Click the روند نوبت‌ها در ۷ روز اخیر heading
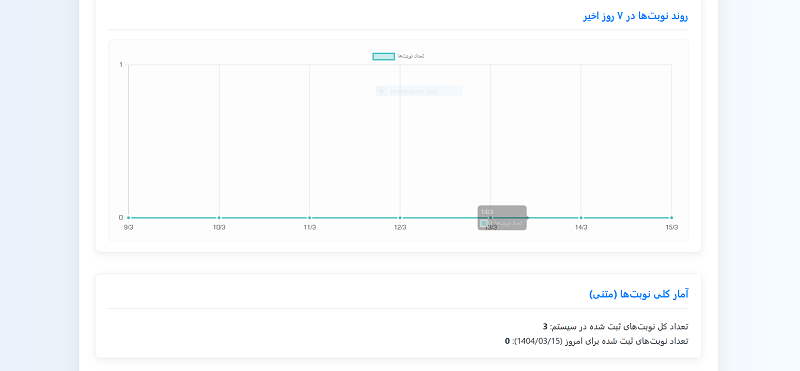The height and width of the screenshot is (371, 800). [635, 16]
